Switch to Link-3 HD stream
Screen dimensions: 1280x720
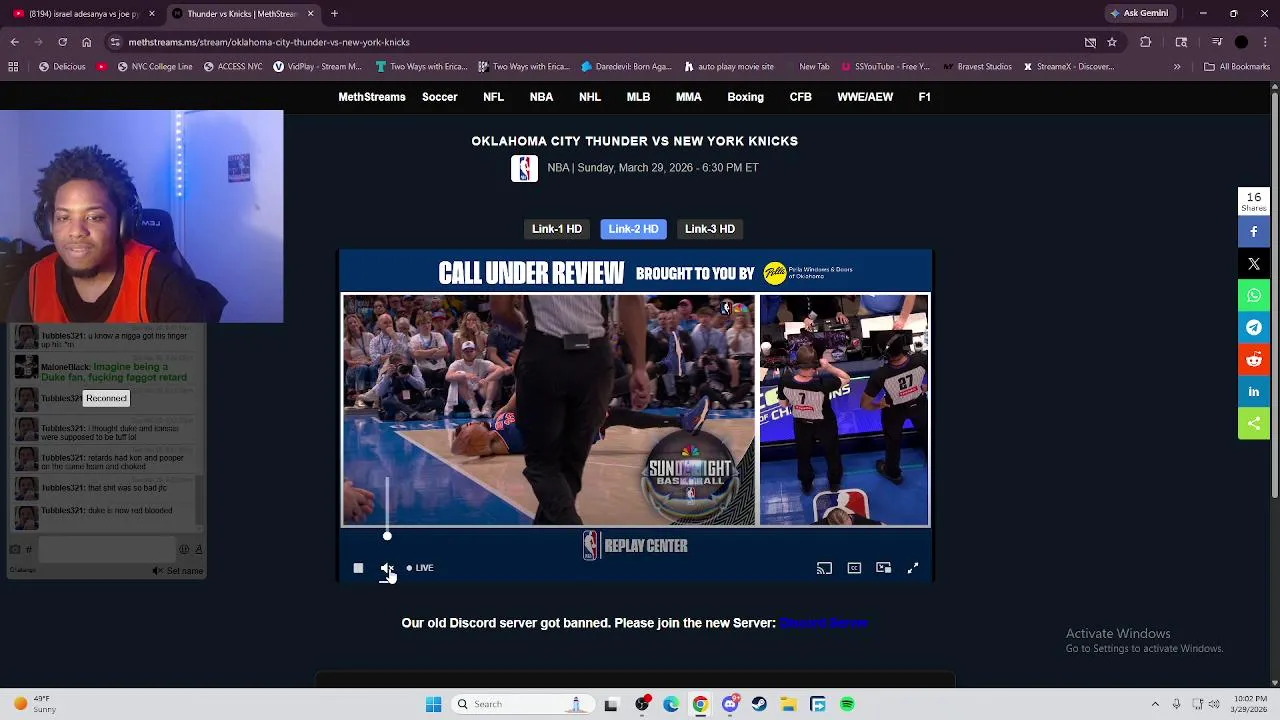(x=710, y=229)
